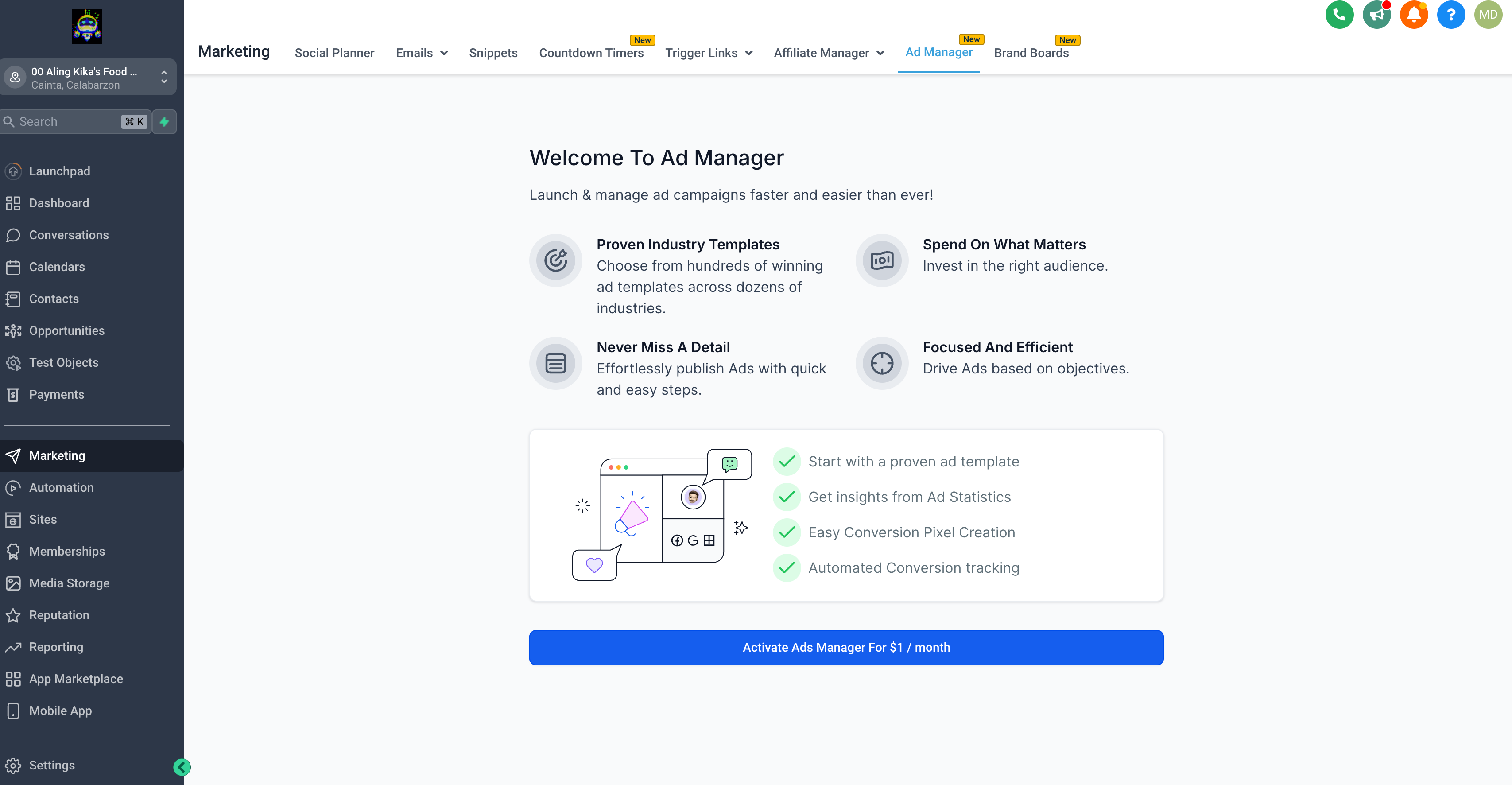Click the green lightning quick actions icon

point(164,121)
